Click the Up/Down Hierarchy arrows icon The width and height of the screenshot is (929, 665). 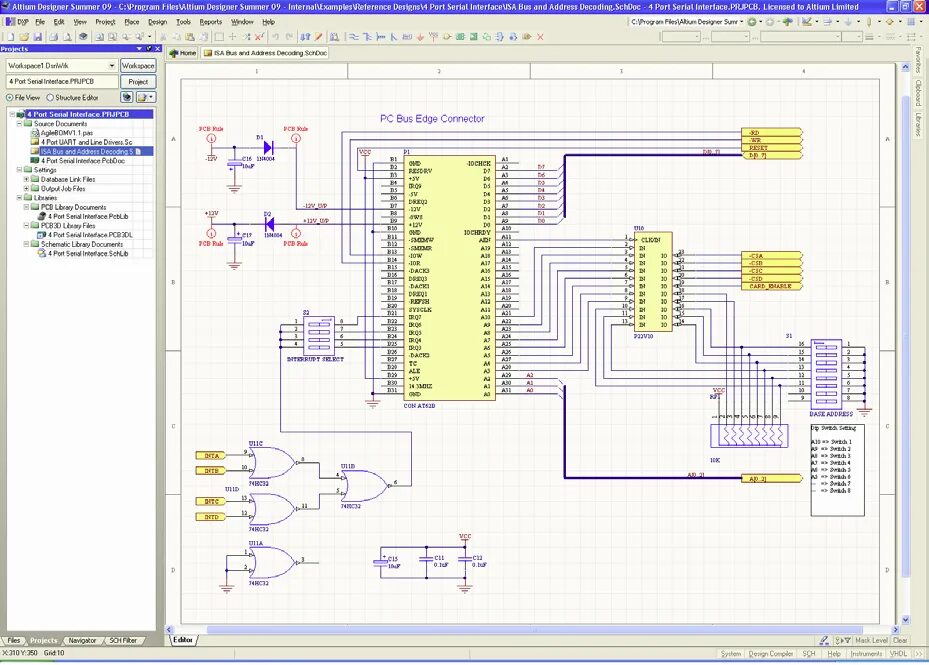305,37
